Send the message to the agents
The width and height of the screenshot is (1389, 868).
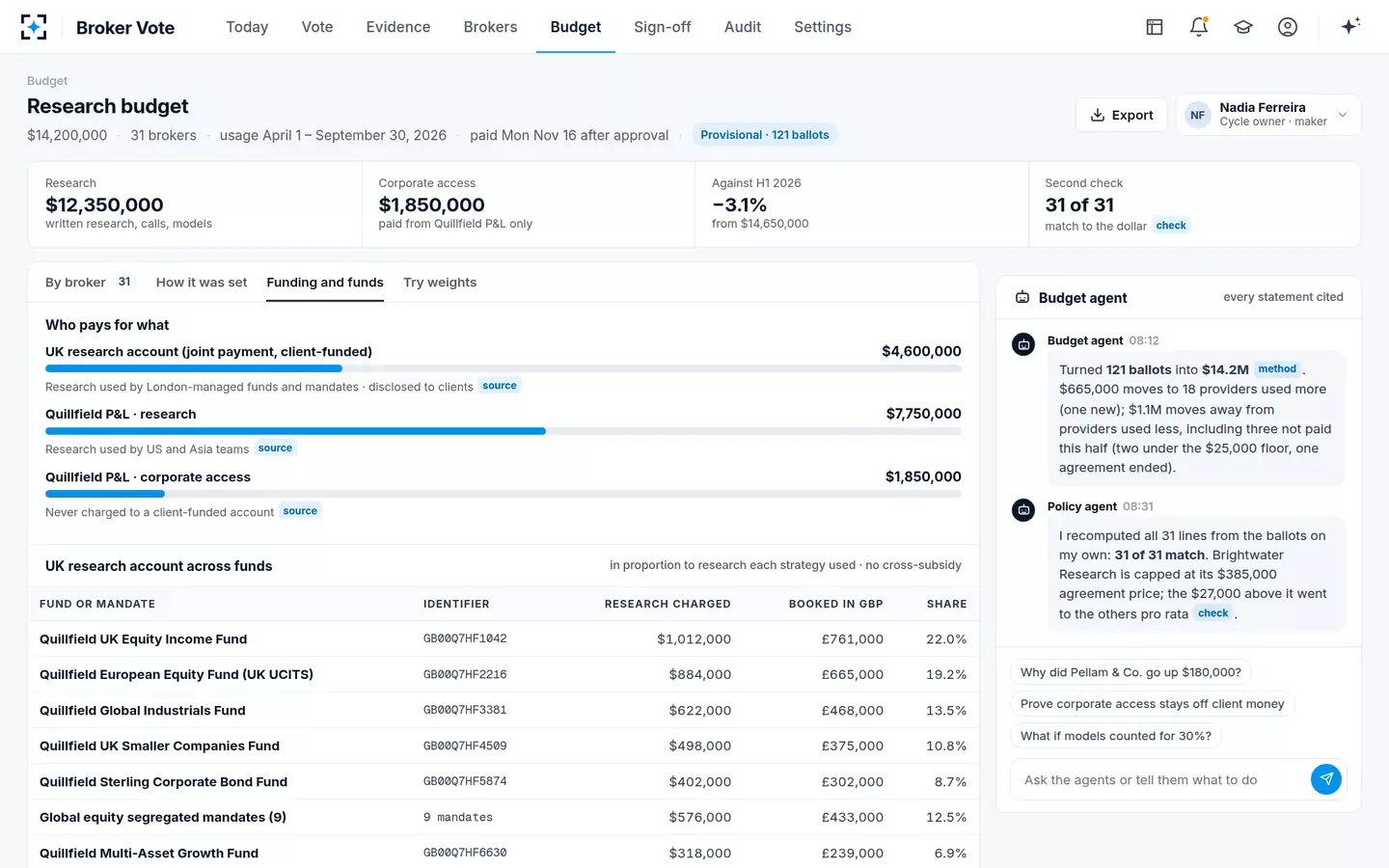point(1326,779)
